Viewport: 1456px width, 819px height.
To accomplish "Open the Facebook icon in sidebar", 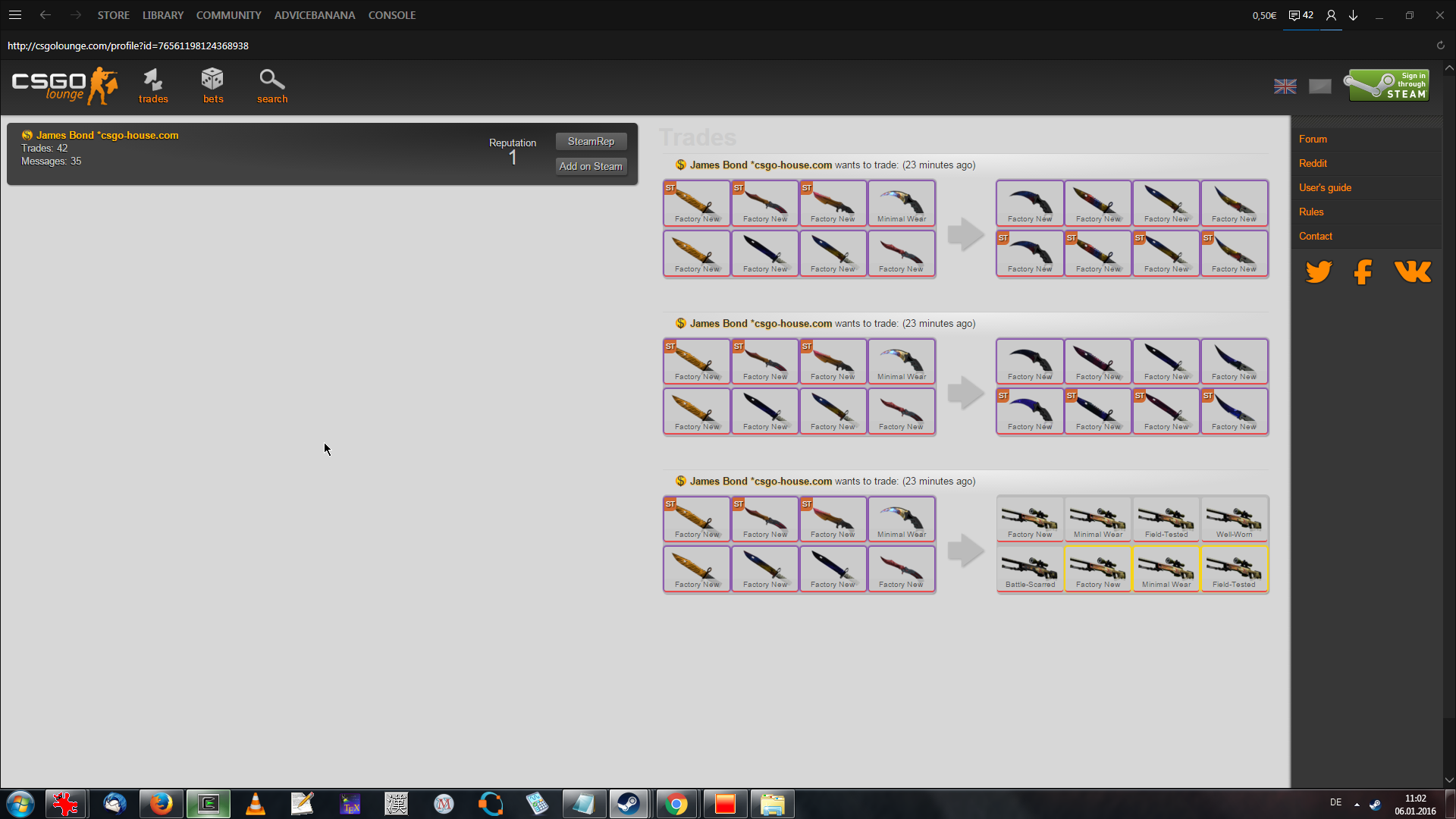I will tap(1363, 271).
